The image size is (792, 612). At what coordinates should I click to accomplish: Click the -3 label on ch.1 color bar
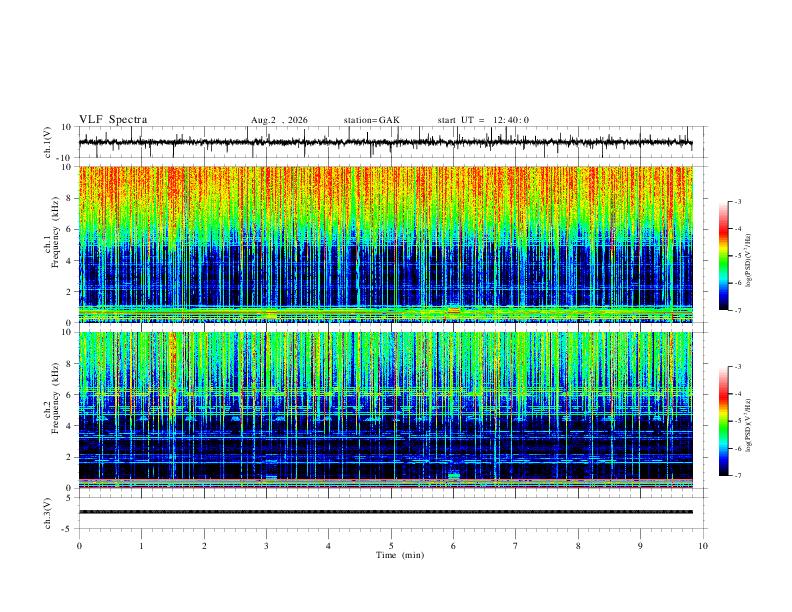[x=738, y=201]
